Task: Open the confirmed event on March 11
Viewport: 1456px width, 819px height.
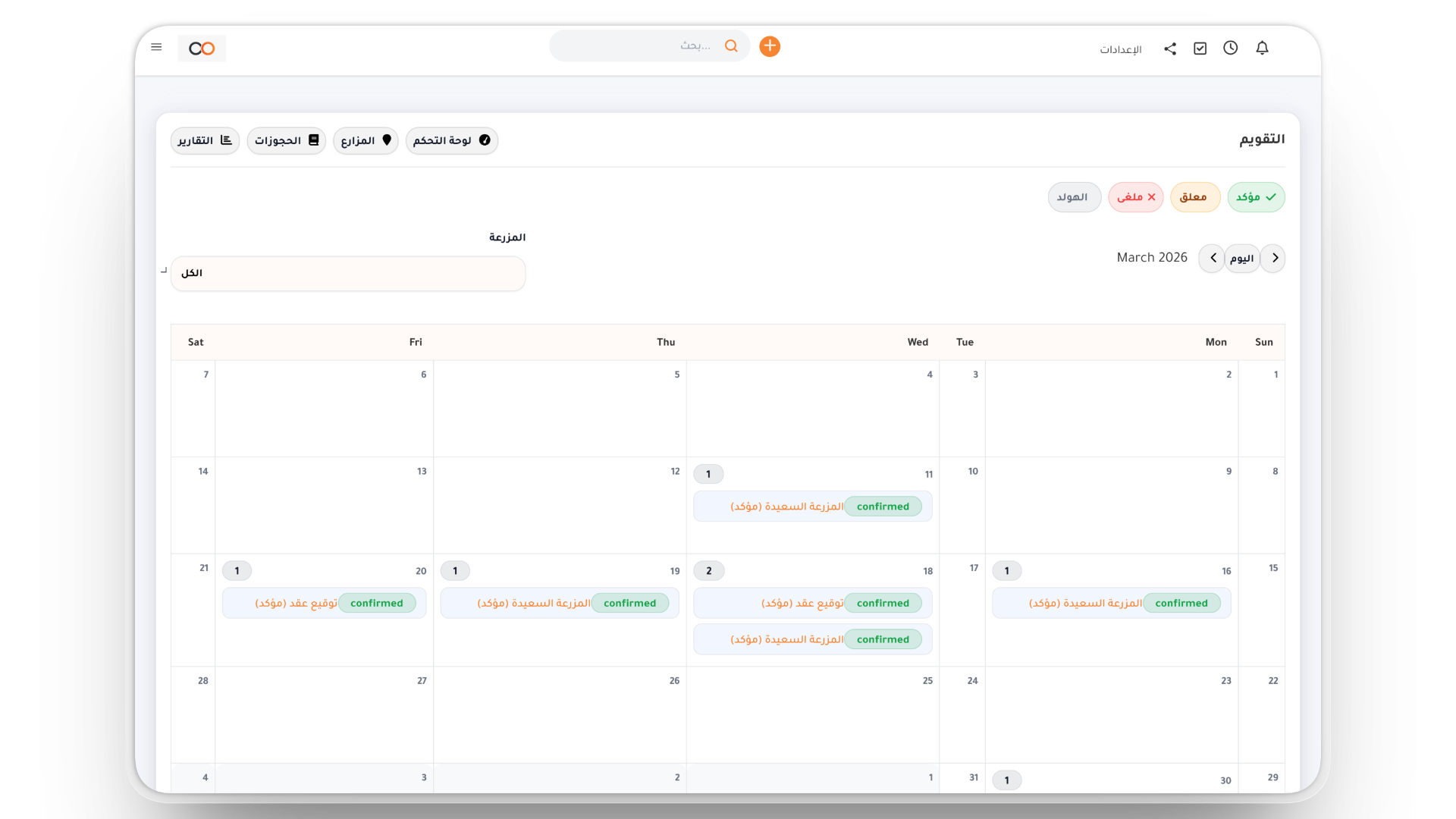Action: (x=812, y=507)
